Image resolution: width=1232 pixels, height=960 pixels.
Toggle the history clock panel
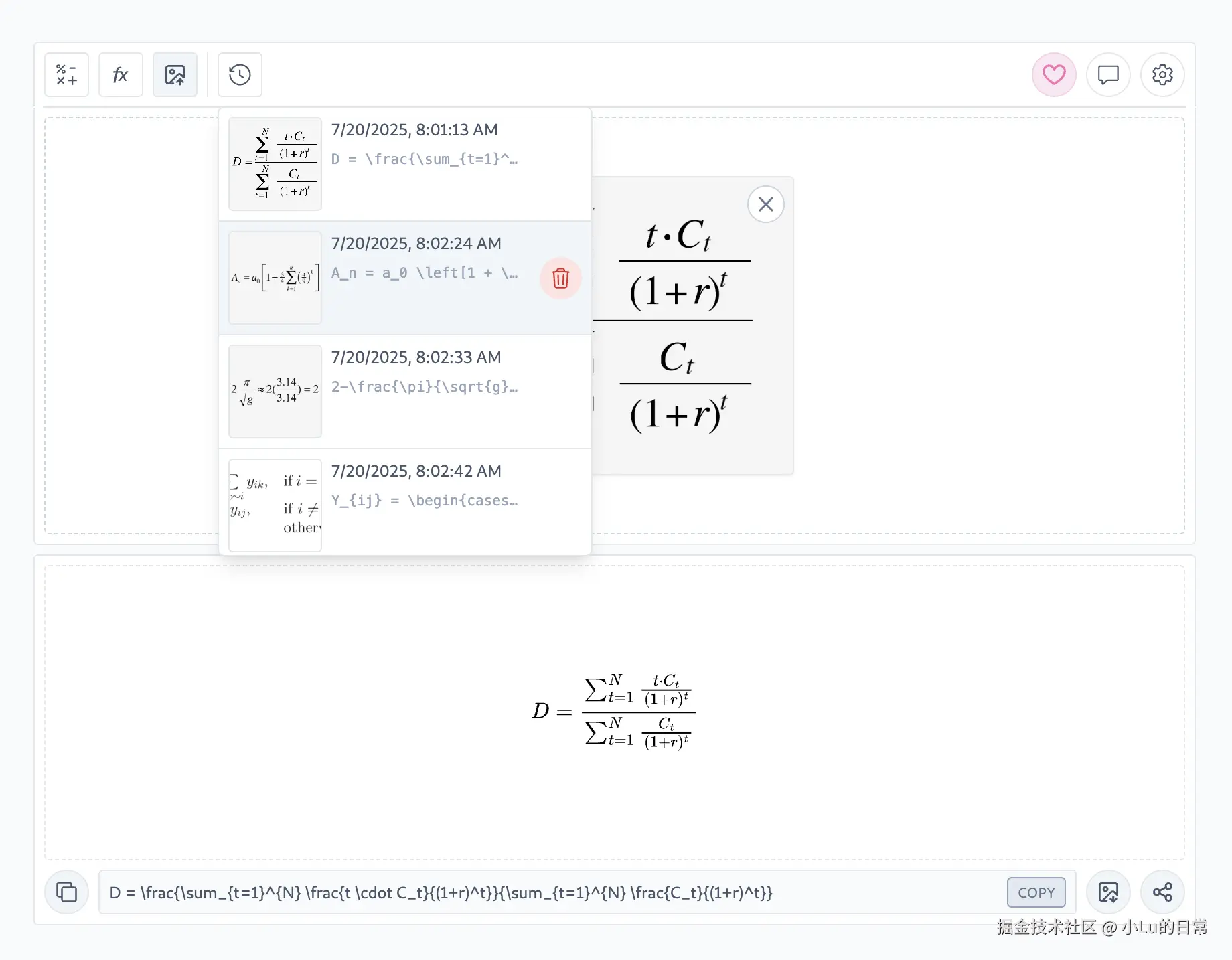point(240,75)
